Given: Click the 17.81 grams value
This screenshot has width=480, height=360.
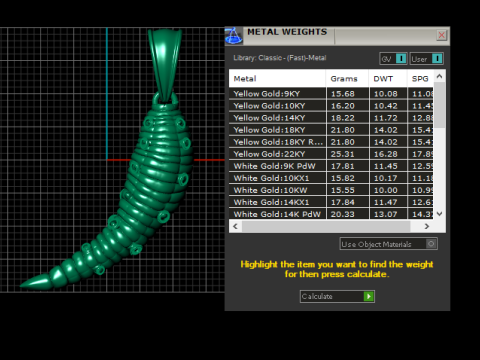Looking at the screenshot, I should coord(343,166).
